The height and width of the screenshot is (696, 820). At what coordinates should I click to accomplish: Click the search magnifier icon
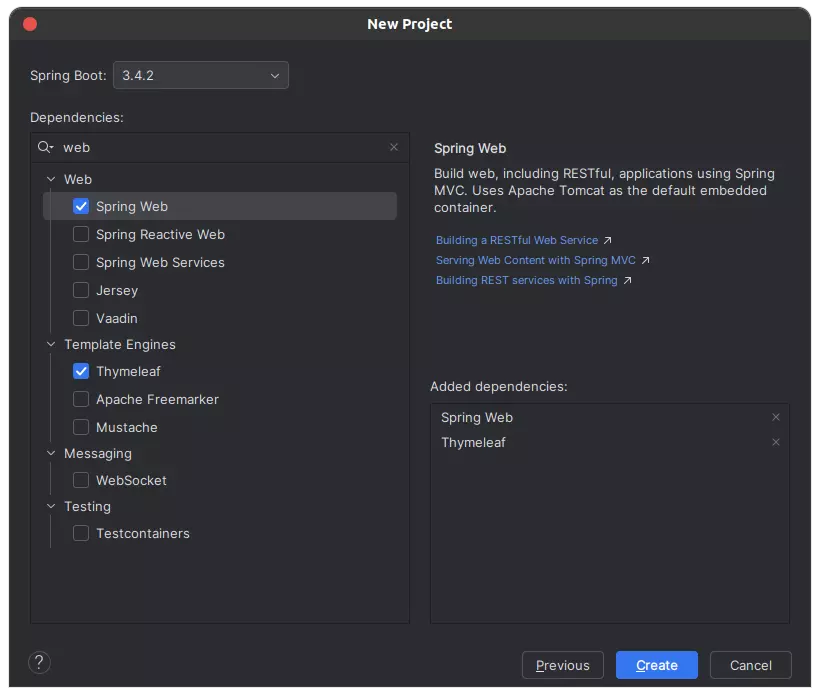pos(45,147)
